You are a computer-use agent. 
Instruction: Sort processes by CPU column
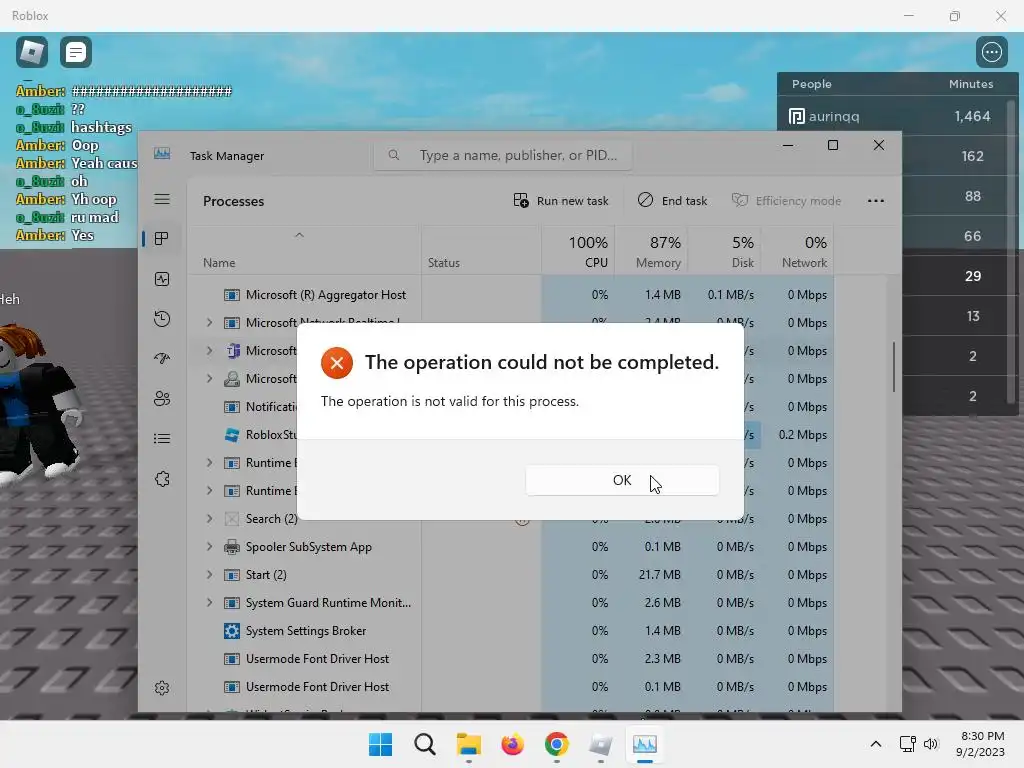pos(578,251)
